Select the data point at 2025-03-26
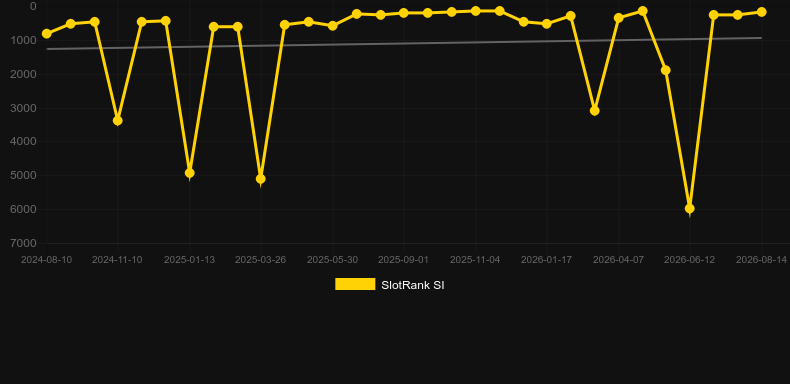 point(260,179)
